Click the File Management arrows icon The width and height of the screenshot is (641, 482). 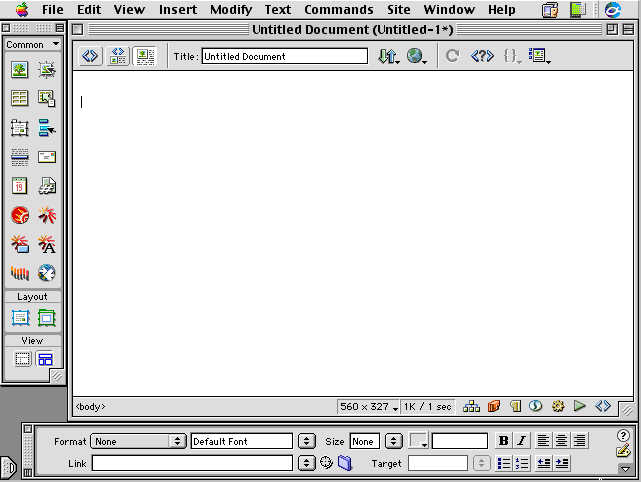(387, 57)
